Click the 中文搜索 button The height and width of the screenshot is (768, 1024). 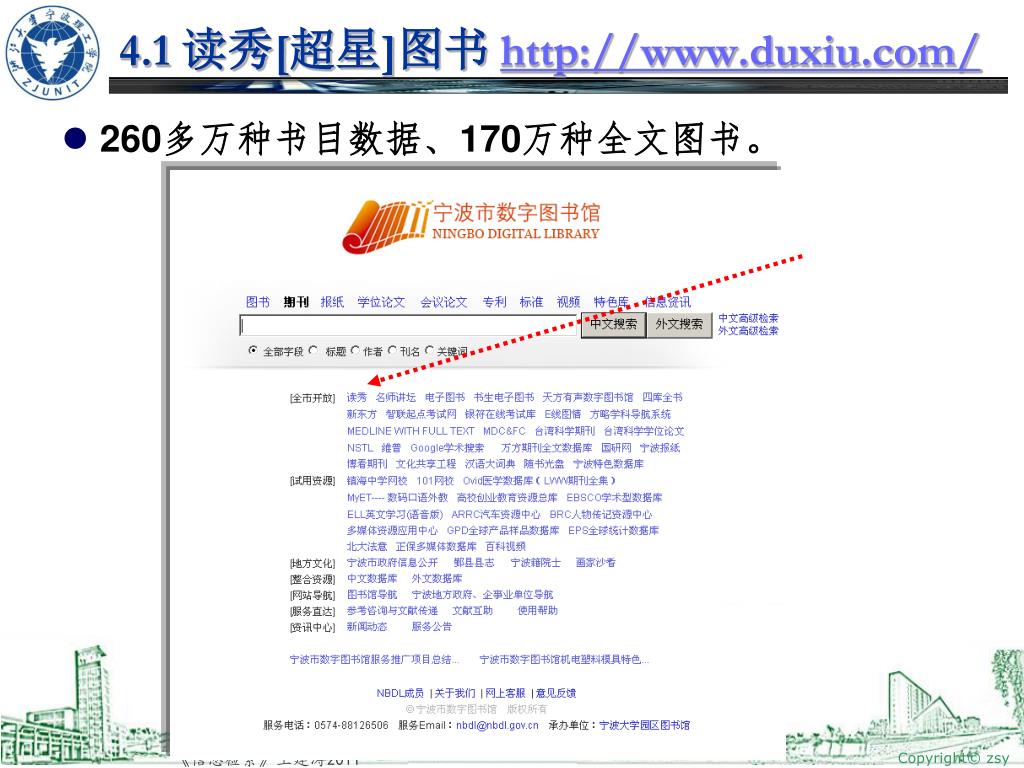(x=613, y=324)
